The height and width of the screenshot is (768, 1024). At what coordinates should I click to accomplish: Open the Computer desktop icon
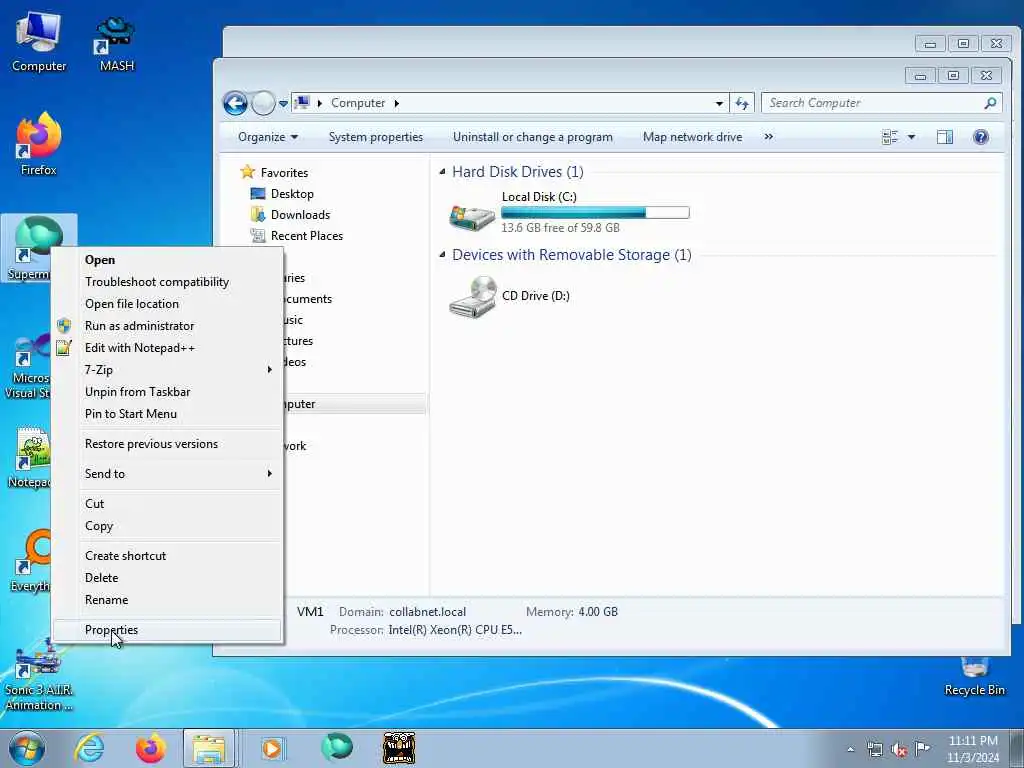(39, 42)
